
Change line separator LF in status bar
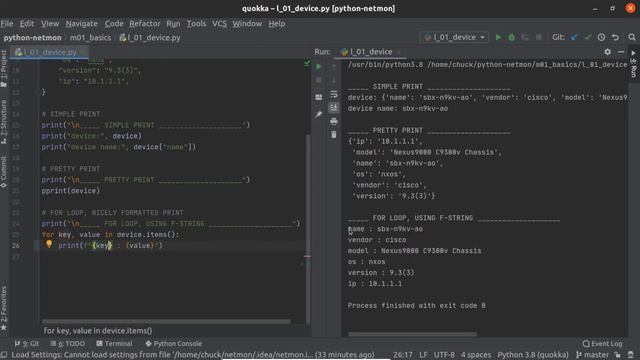[423, 355]
